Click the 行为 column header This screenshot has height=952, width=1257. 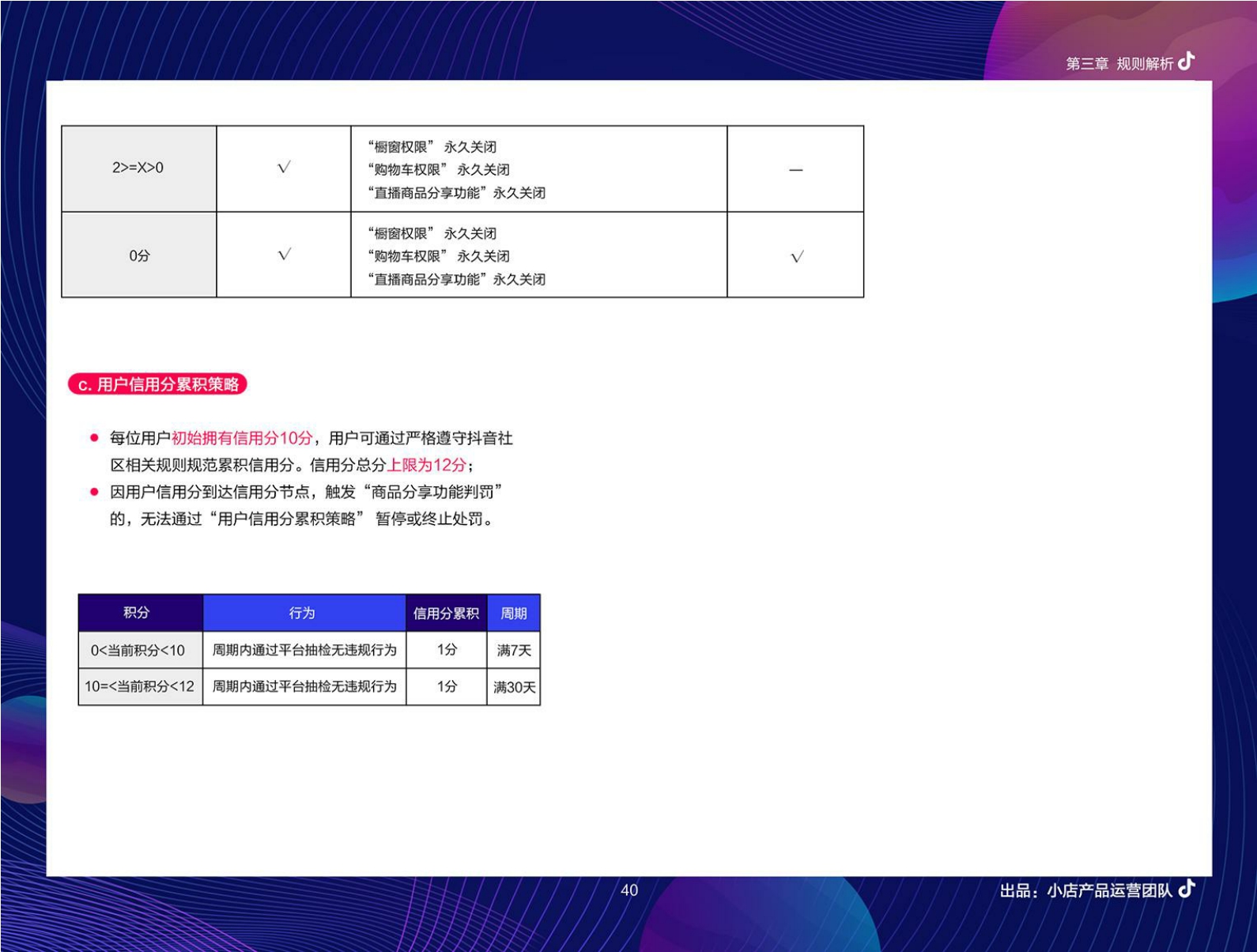pyautogui.click(x=302, y=613)
